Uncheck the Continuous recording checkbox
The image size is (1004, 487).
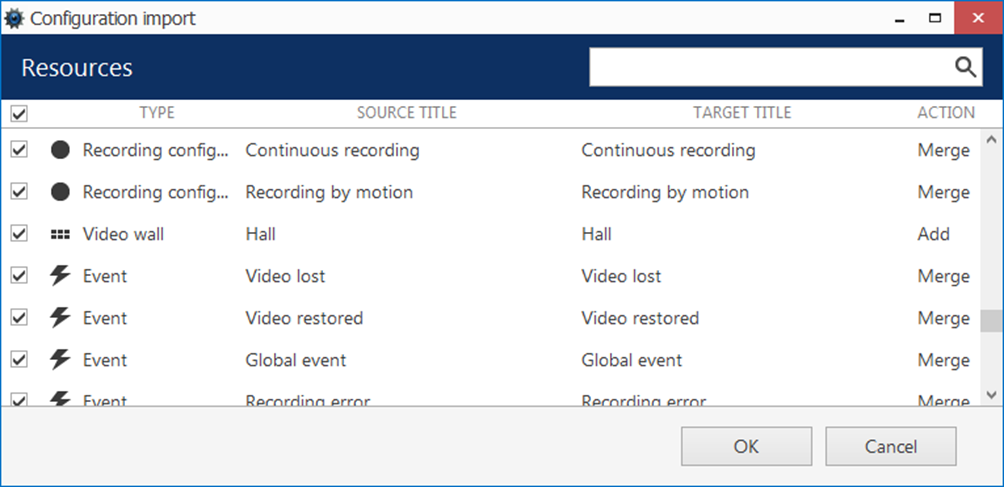(x=19, y=150)
